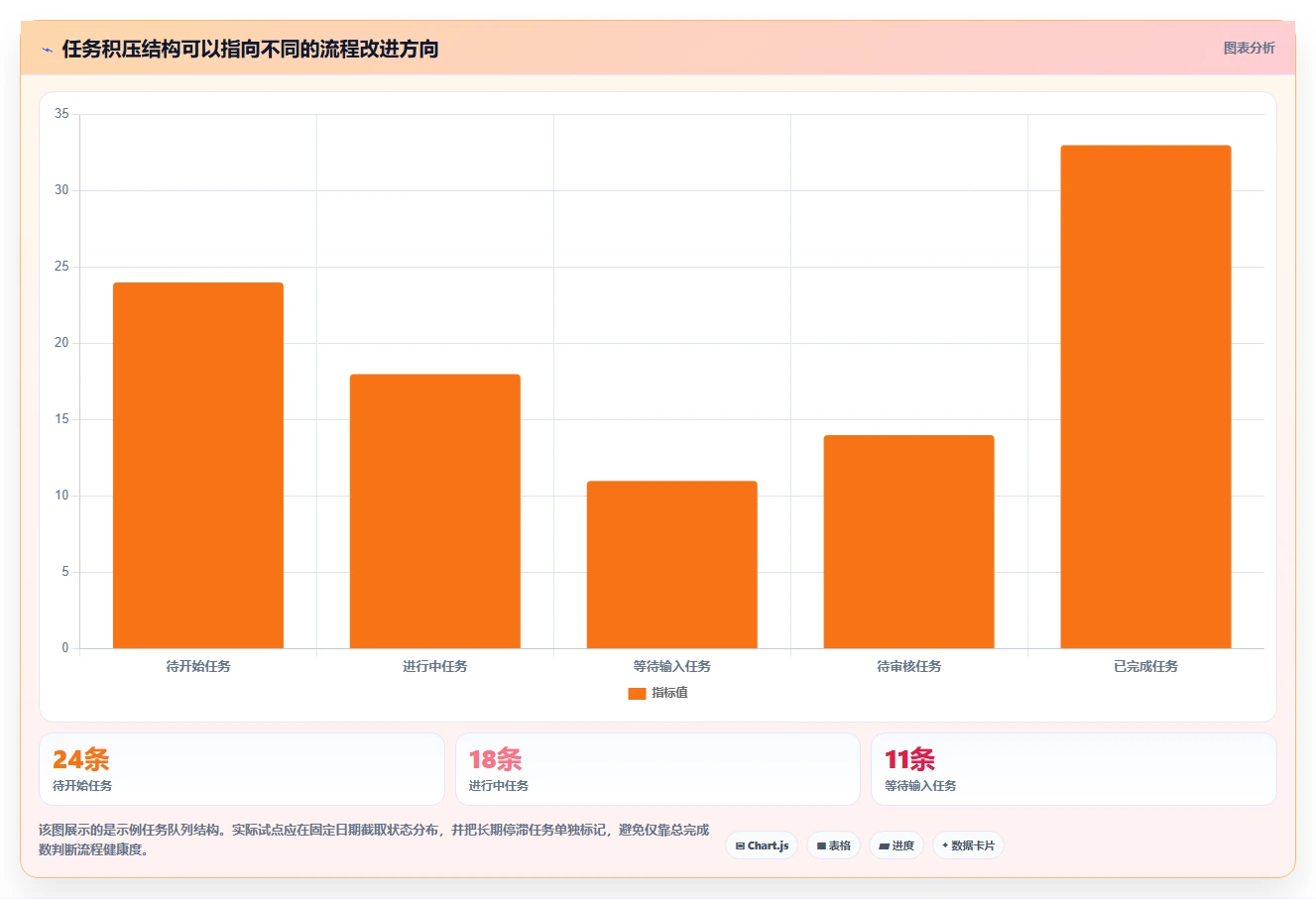Click the 30 y-axis tick value
The height and width of the screenshot is (899, 1316).
pyautogui.click(x=61, y=190)
